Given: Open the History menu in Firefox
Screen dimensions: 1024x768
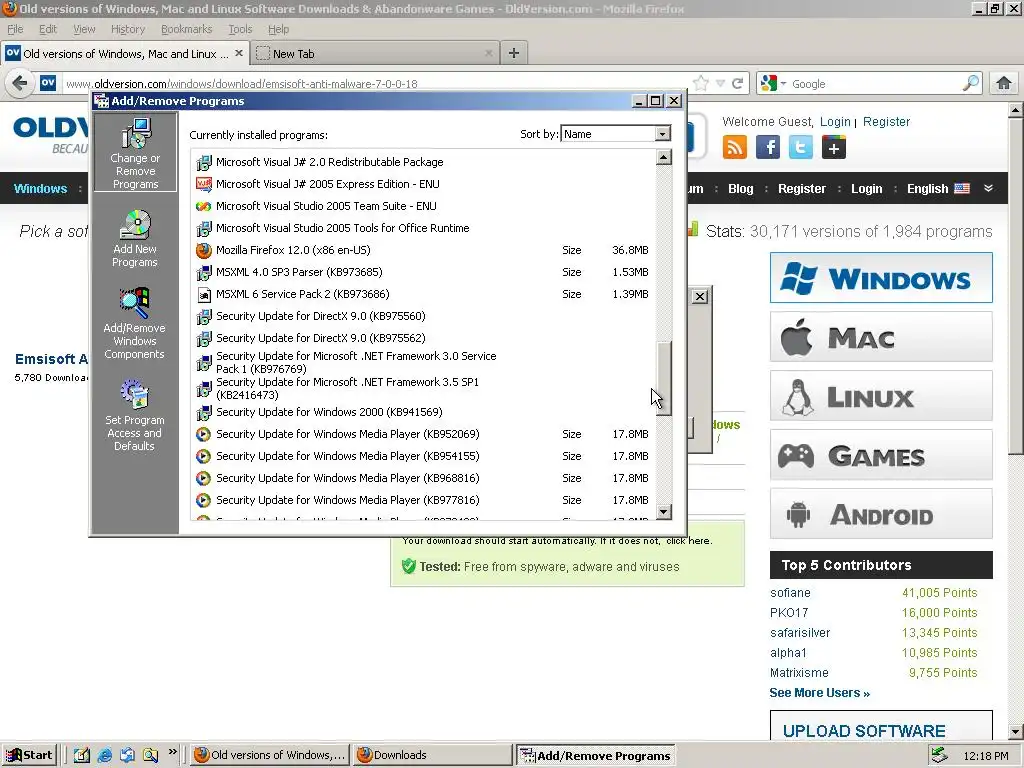Looking at the screenshot, I should [x=128, y=29].
